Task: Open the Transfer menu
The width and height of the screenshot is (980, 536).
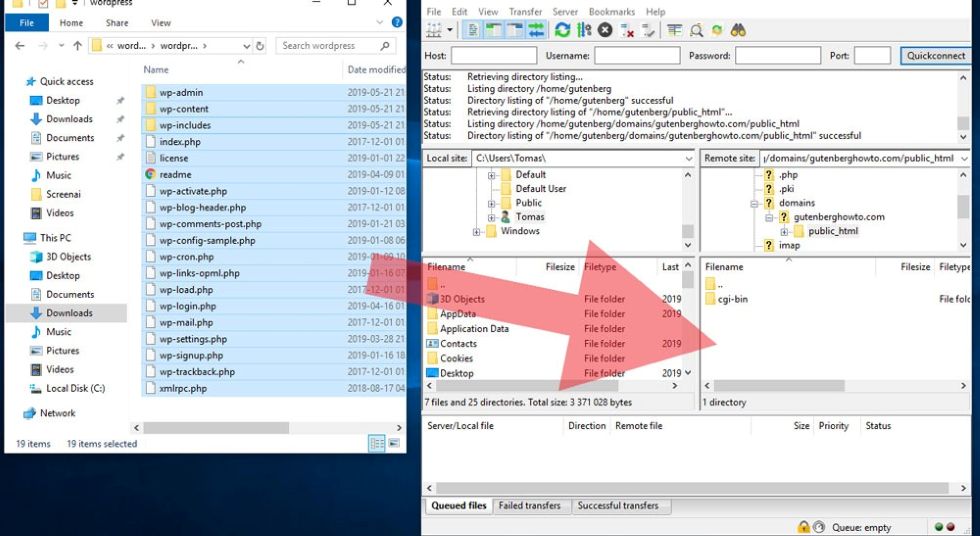Action: (525, 12)
